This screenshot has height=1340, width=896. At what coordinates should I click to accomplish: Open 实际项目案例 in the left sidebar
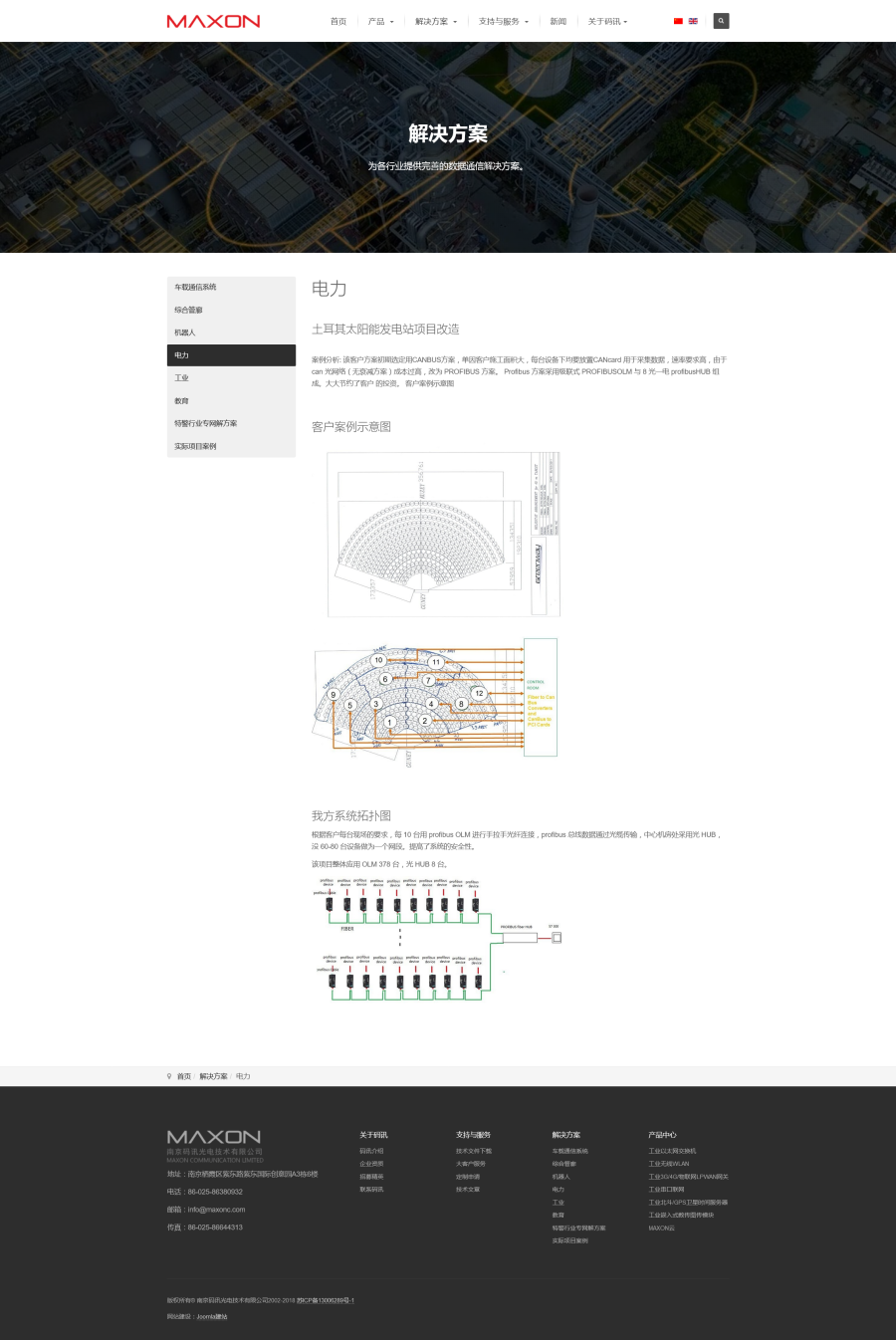coord(195,446)
